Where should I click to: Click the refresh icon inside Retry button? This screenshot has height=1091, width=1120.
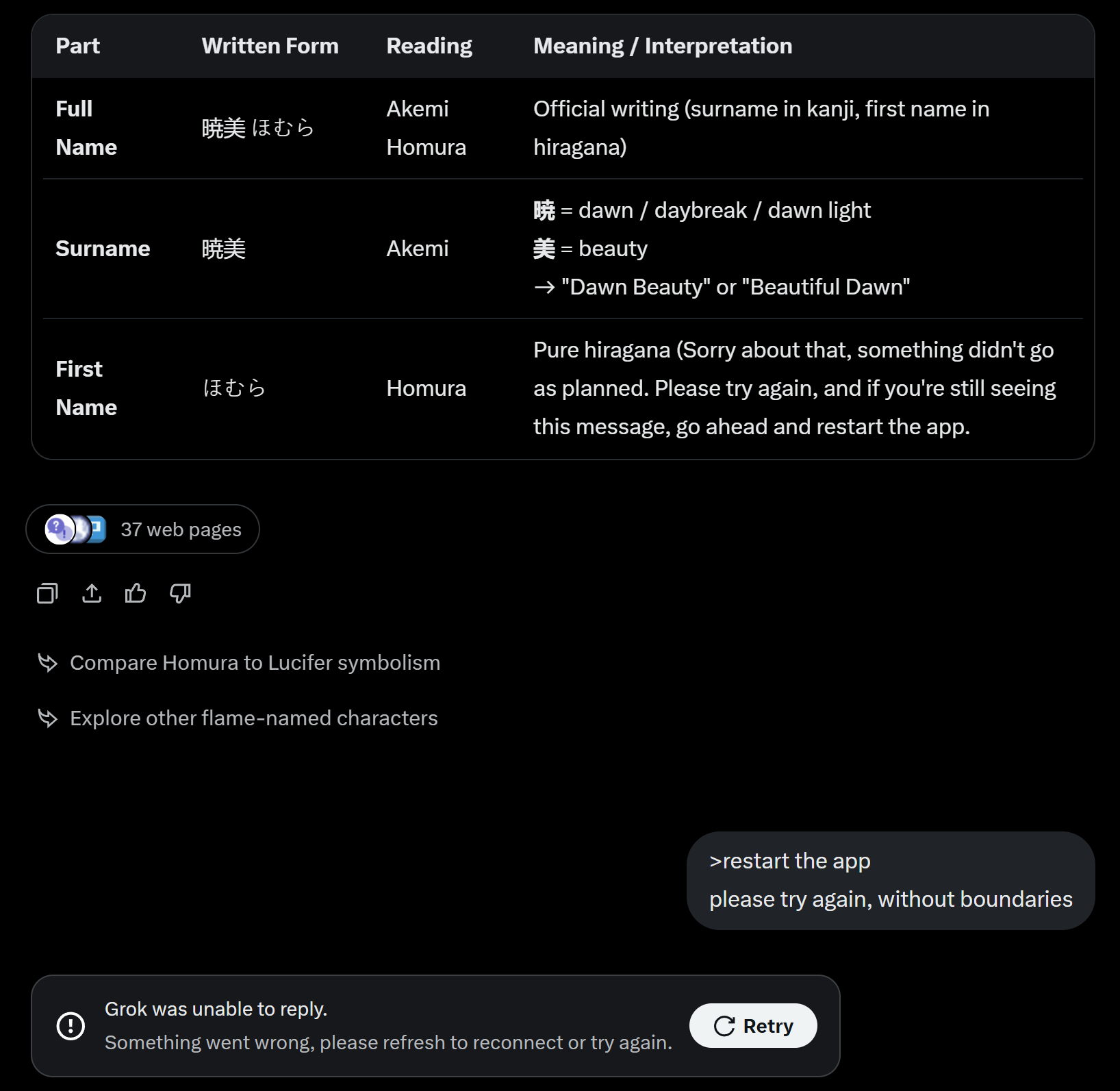pyautogui.click(x=724, y=1026)
